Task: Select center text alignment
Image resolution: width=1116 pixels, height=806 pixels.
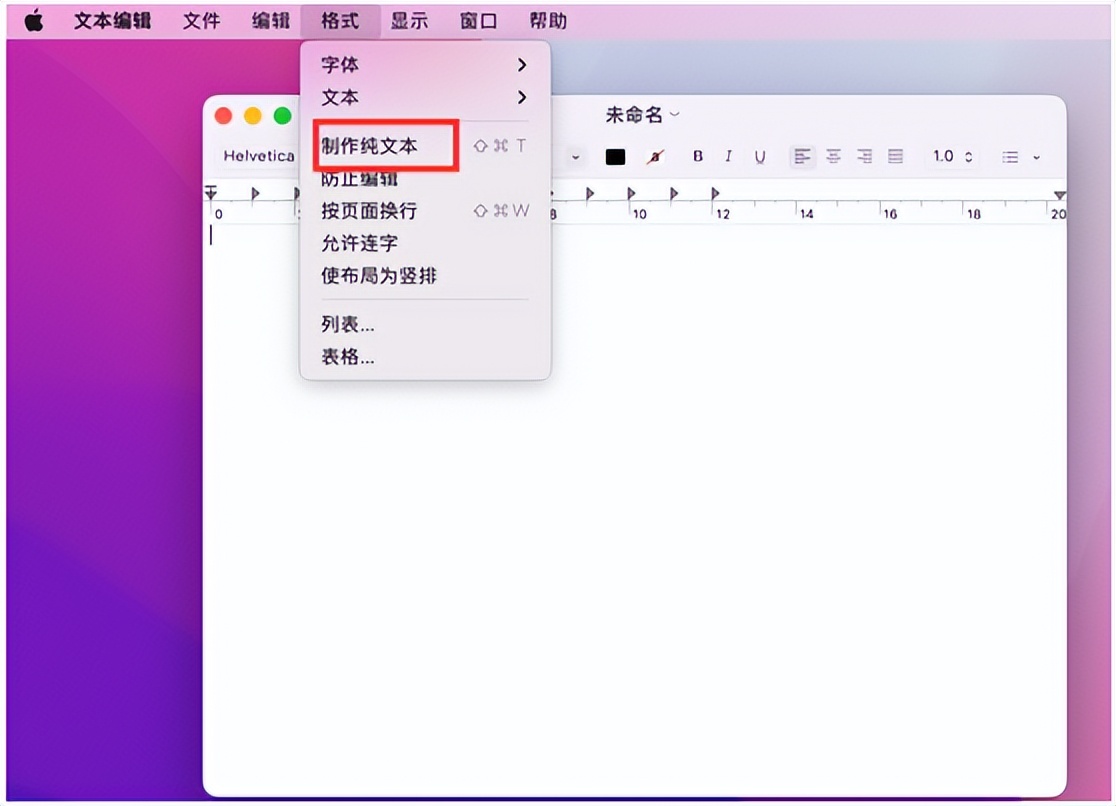Action: click(x=832, y=156)
